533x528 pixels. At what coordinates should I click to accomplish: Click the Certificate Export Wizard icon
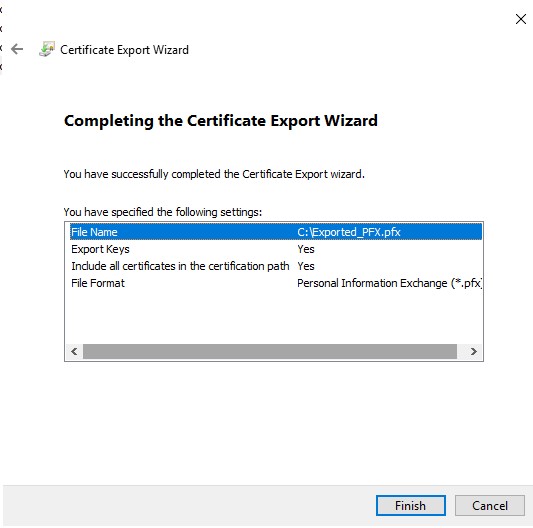click(x=47, y=49)
